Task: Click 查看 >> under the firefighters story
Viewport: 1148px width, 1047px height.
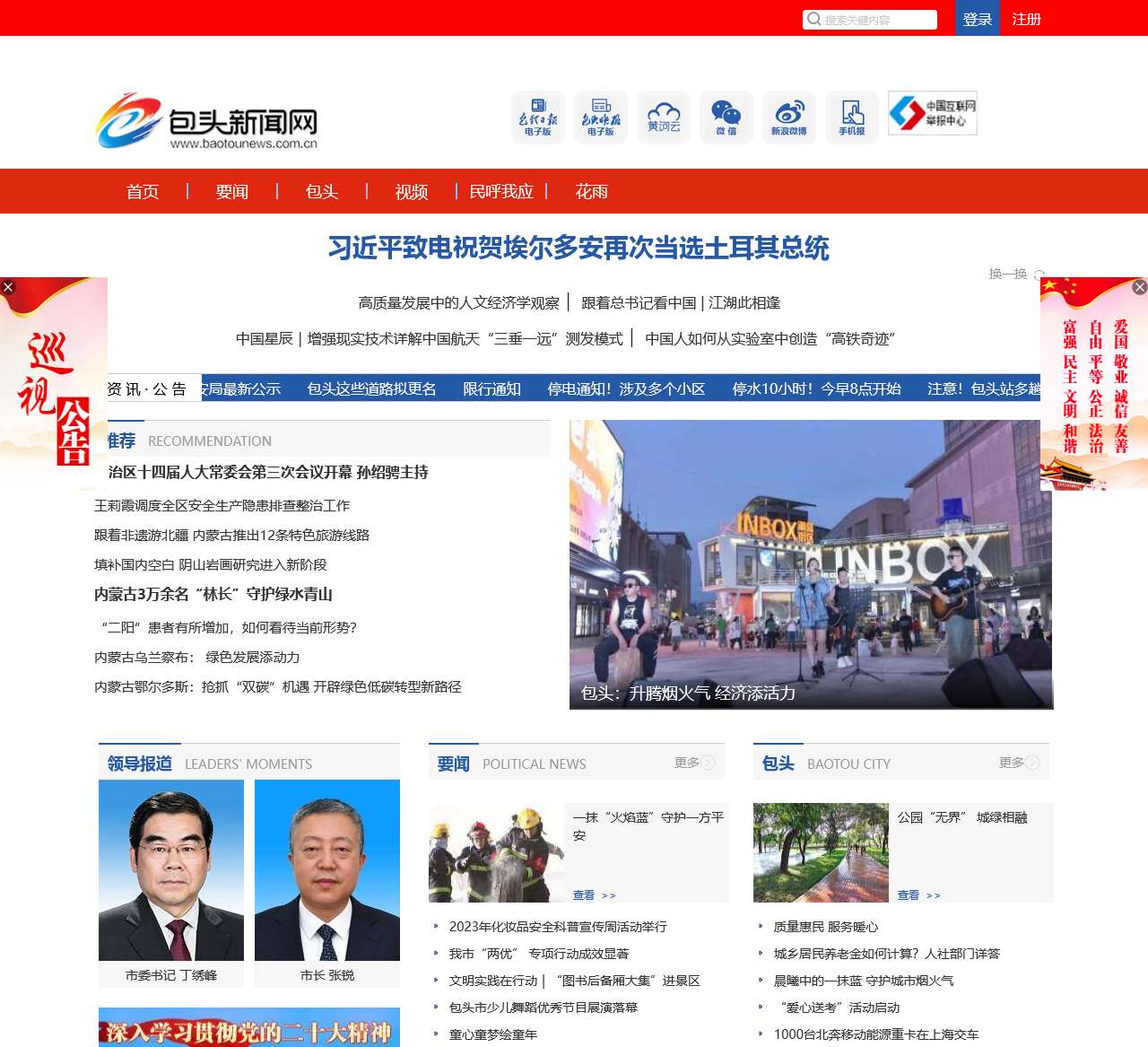Action: pyautogui.click(x=594, y=895)
